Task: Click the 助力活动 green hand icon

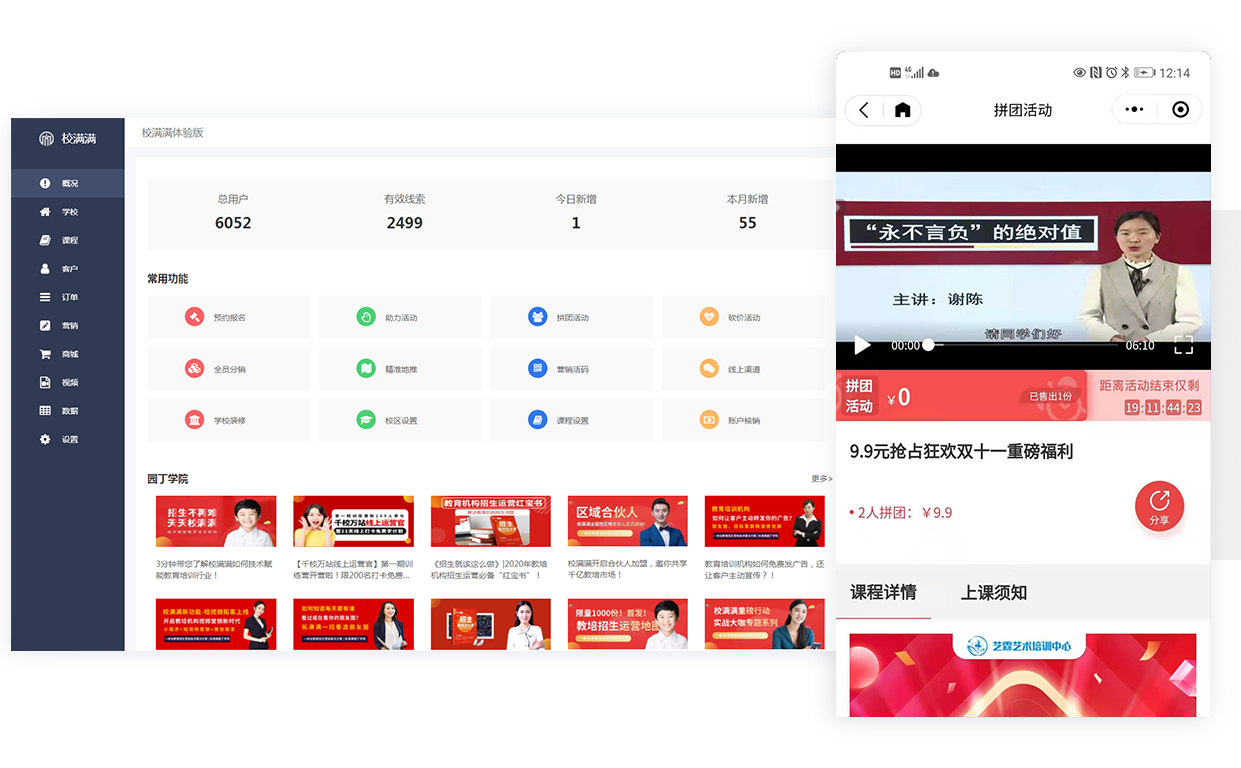Action: pyautogui.click(x=366, y=317)
